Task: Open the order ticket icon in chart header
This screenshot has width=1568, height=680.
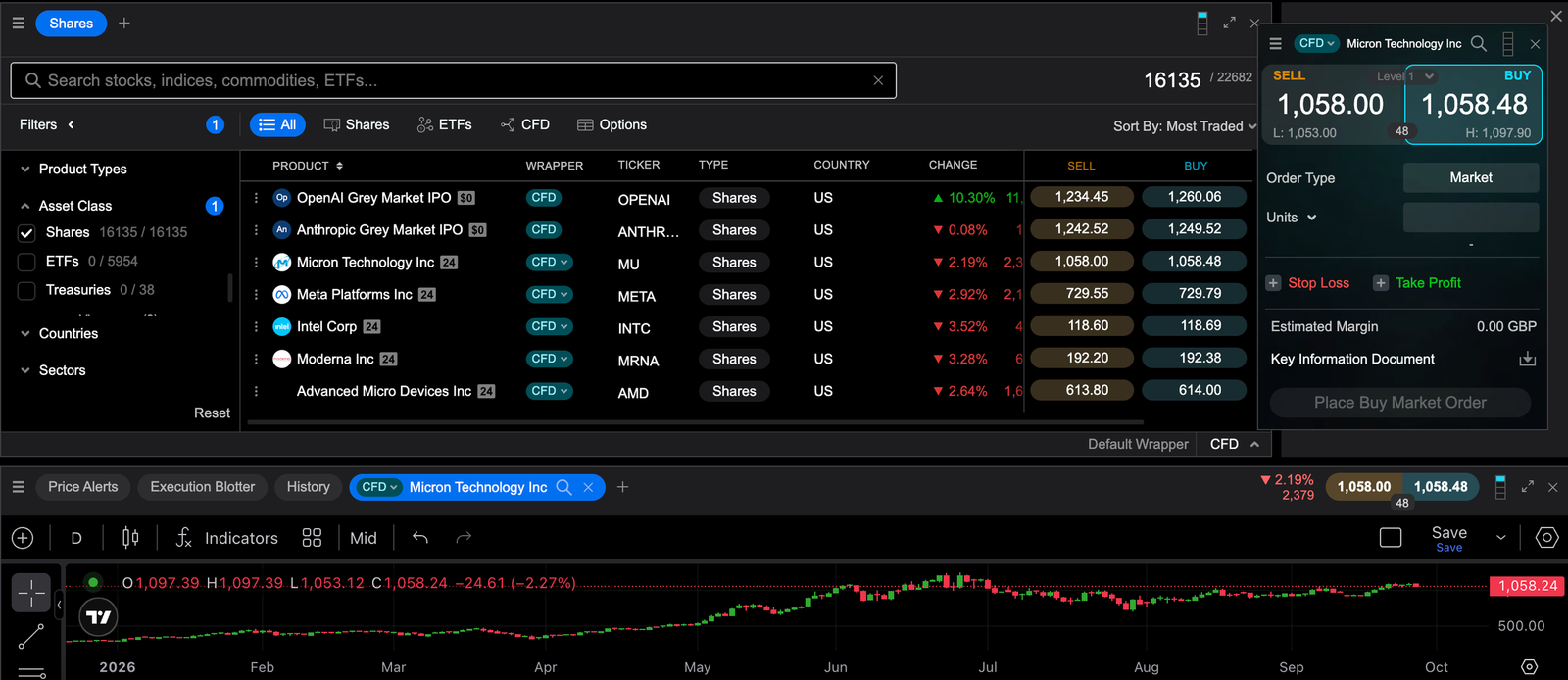Action: coord(1500,487)
